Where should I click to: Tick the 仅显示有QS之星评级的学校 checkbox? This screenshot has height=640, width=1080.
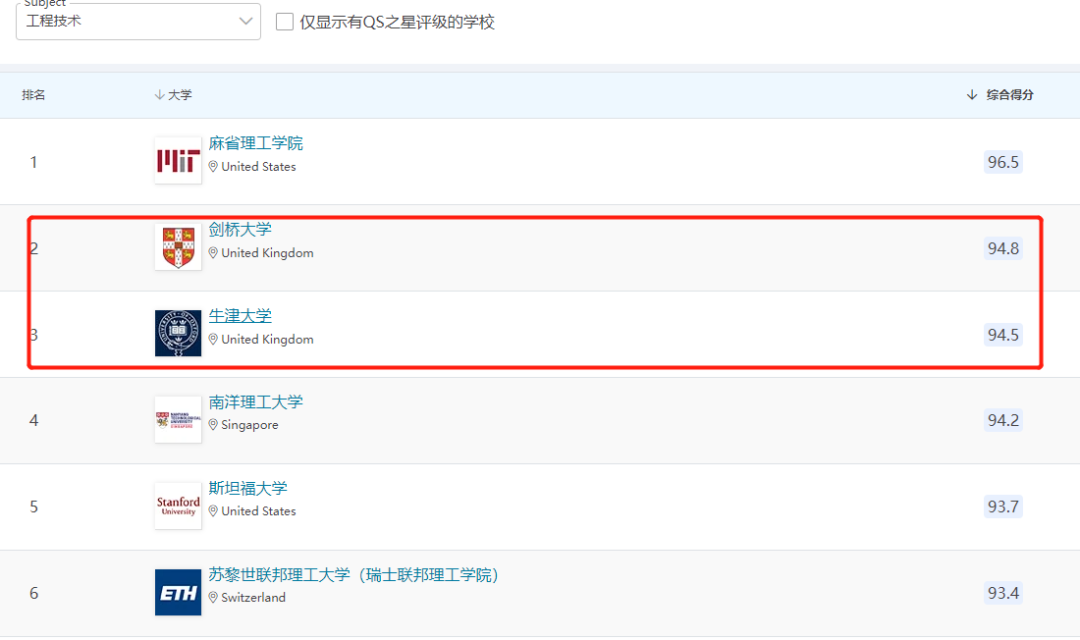pos(284,22)
